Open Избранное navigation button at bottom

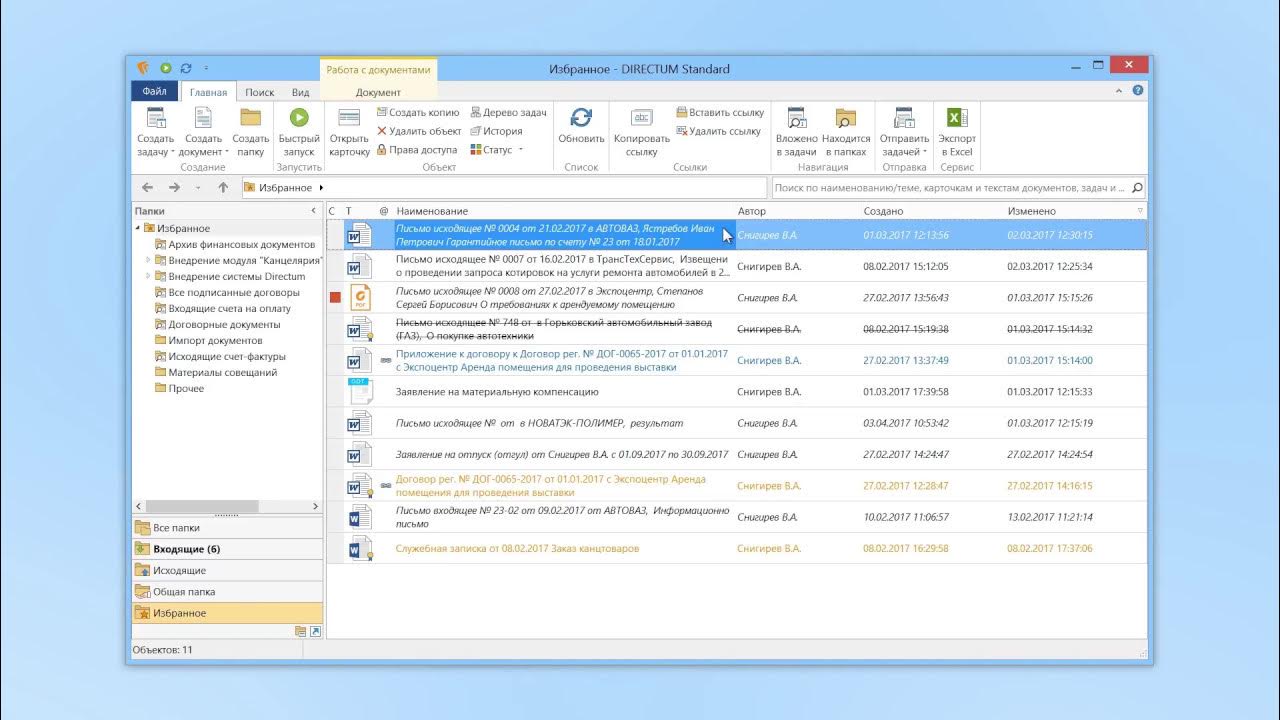coord(227,613)
